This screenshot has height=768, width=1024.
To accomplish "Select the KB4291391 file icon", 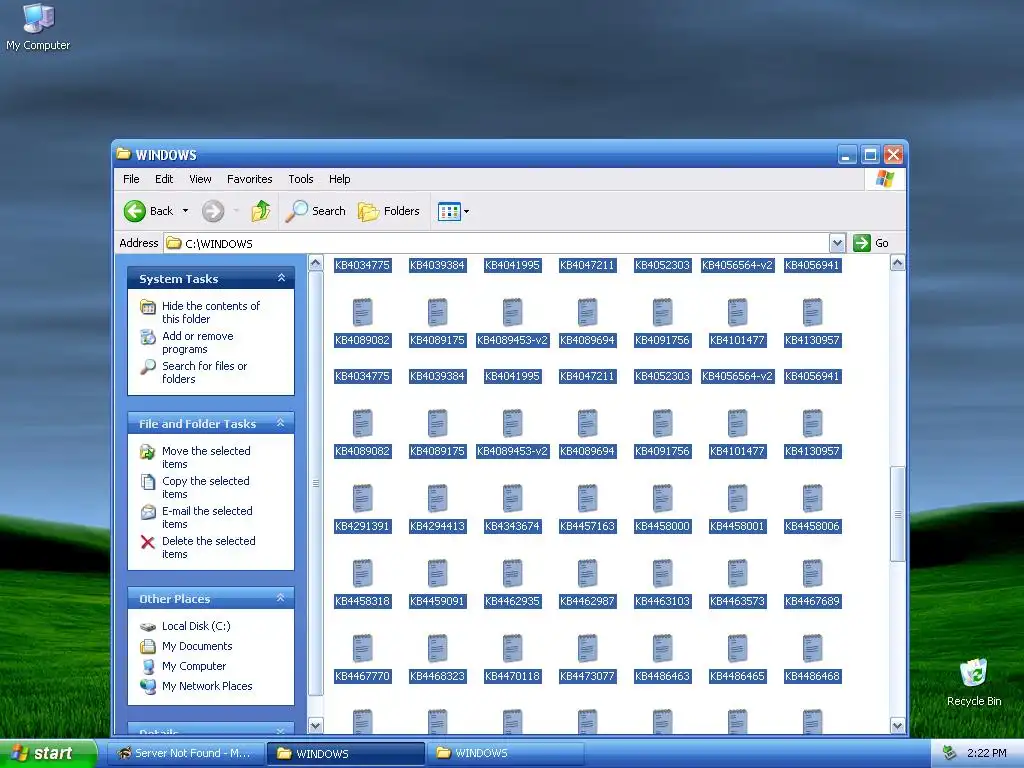I will tap(362, 498).
